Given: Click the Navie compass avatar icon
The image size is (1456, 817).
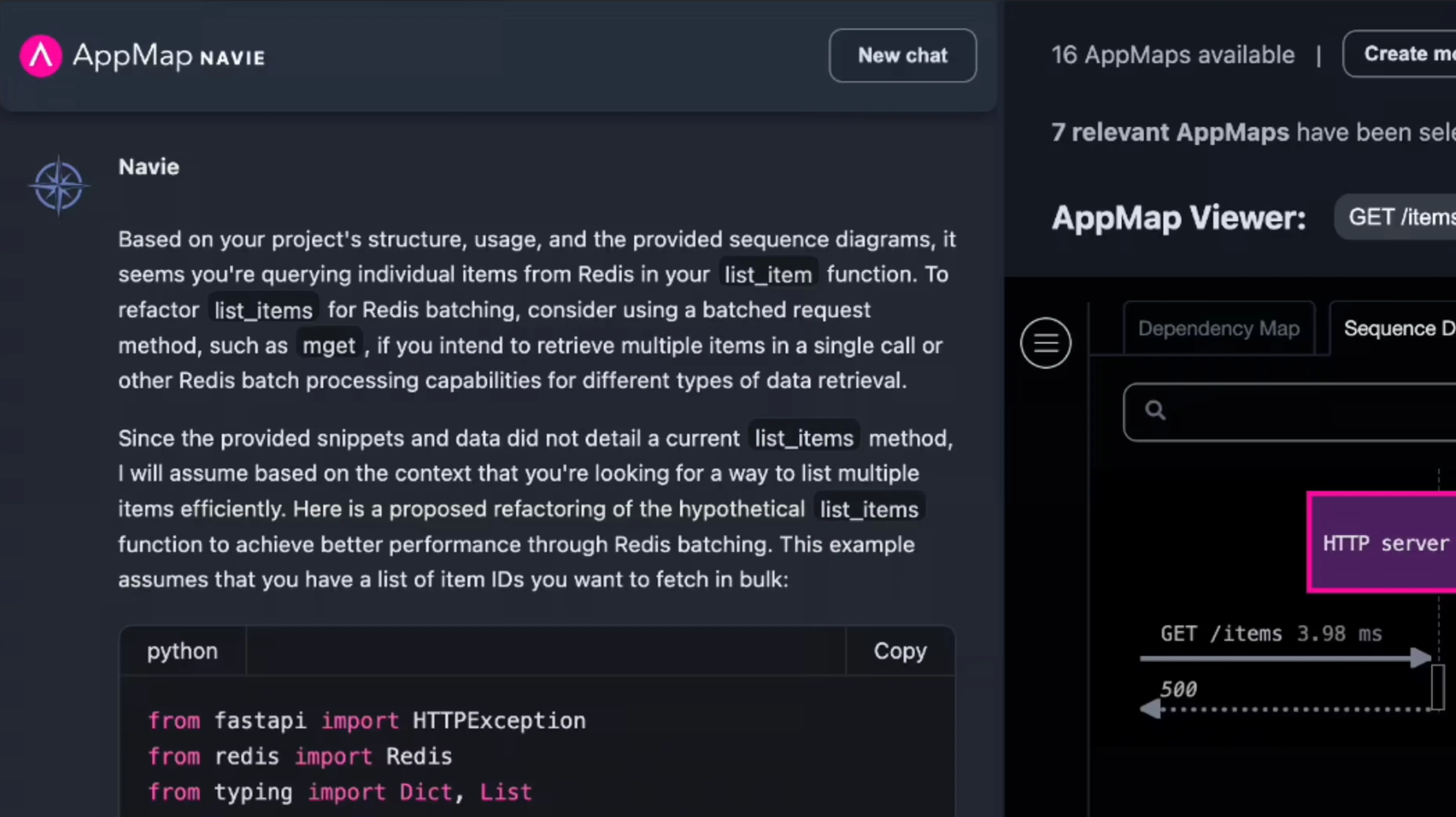Looking at the screenshot, I should pos(59,186).
